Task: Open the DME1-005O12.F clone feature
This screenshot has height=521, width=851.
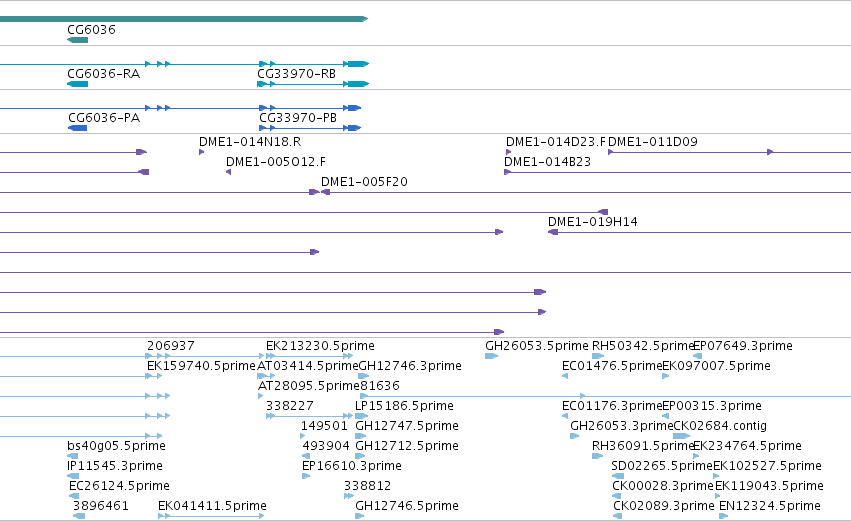Action: [x=276, y=162]
